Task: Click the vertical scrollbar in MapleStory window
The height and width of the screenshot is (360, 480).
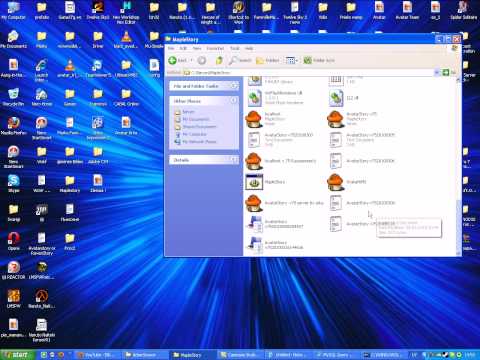Action: 459,166
